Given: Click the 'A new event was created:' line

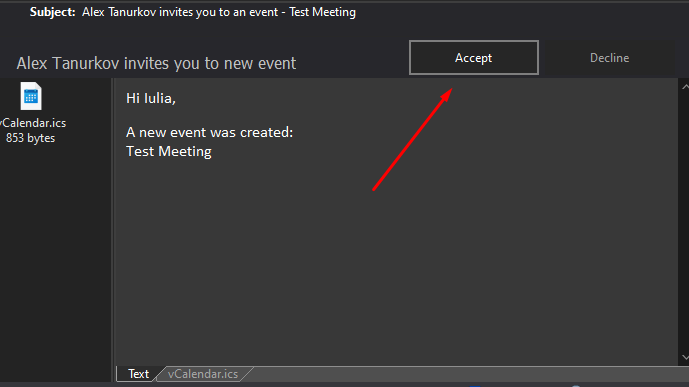Looking at the screenshot, I should point(210,132).
